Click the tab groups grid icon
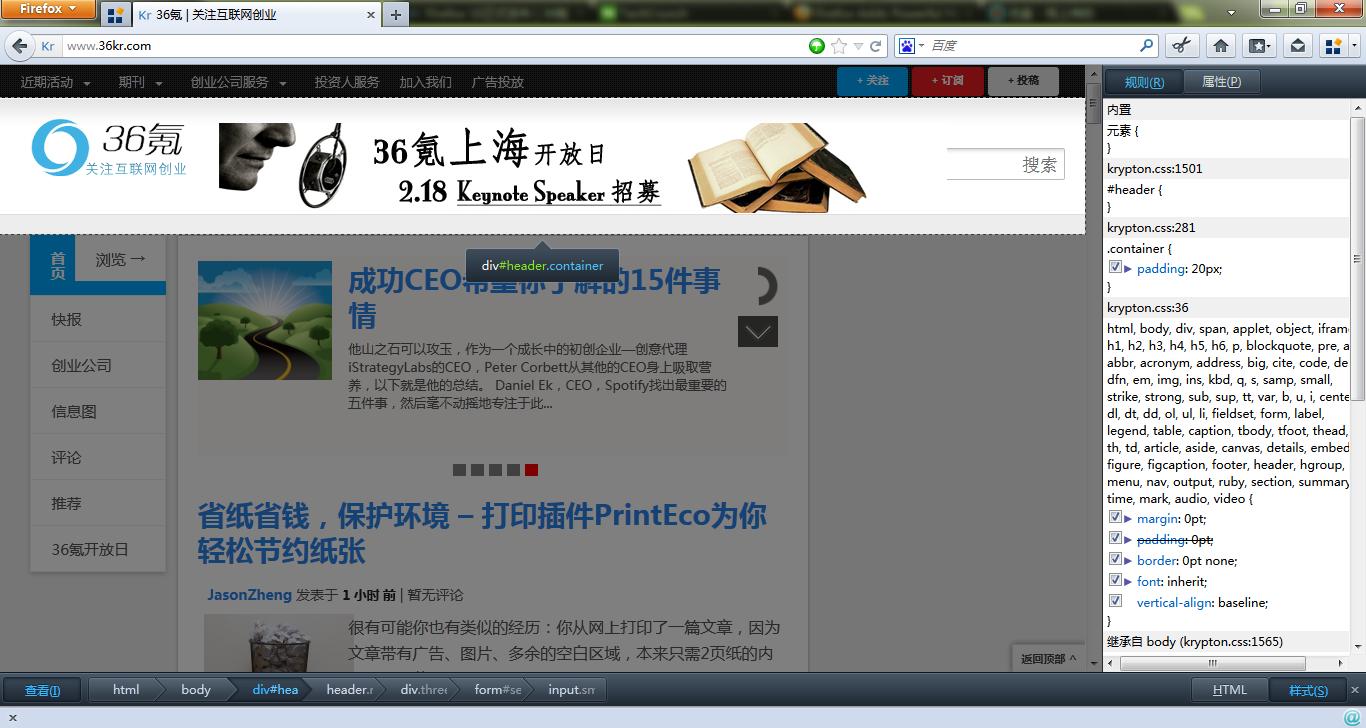The image size is (1366, 728). tap(115, 15)
